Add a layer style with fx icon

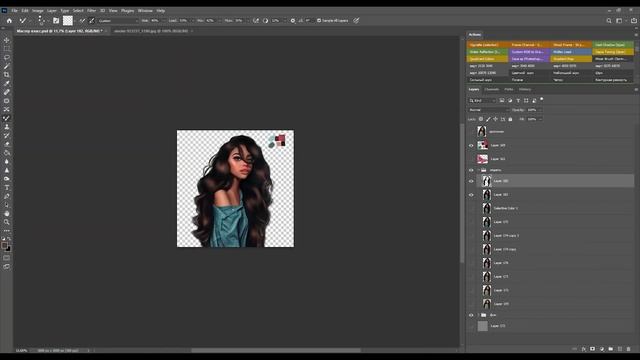584,349
